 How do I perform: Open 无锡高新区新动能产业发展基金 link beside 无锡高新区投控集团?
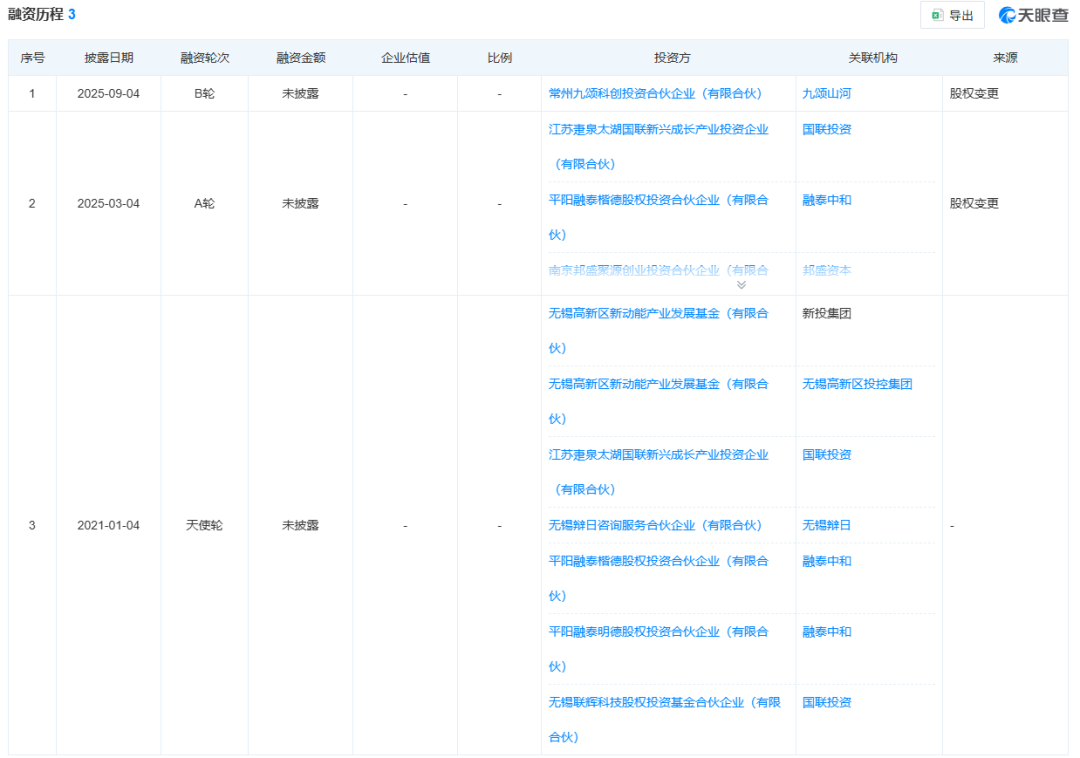click(x=658, y=401)
